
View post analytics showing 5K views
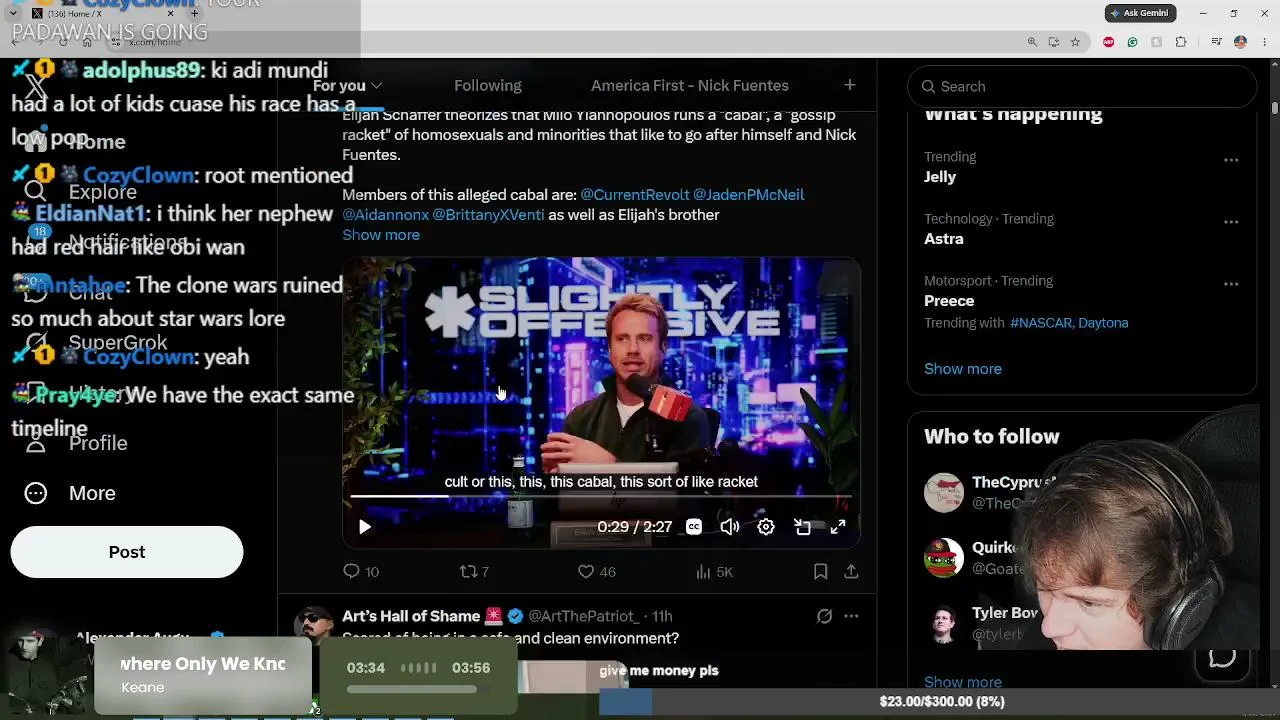pyautogui.click(x=714, y=572)
